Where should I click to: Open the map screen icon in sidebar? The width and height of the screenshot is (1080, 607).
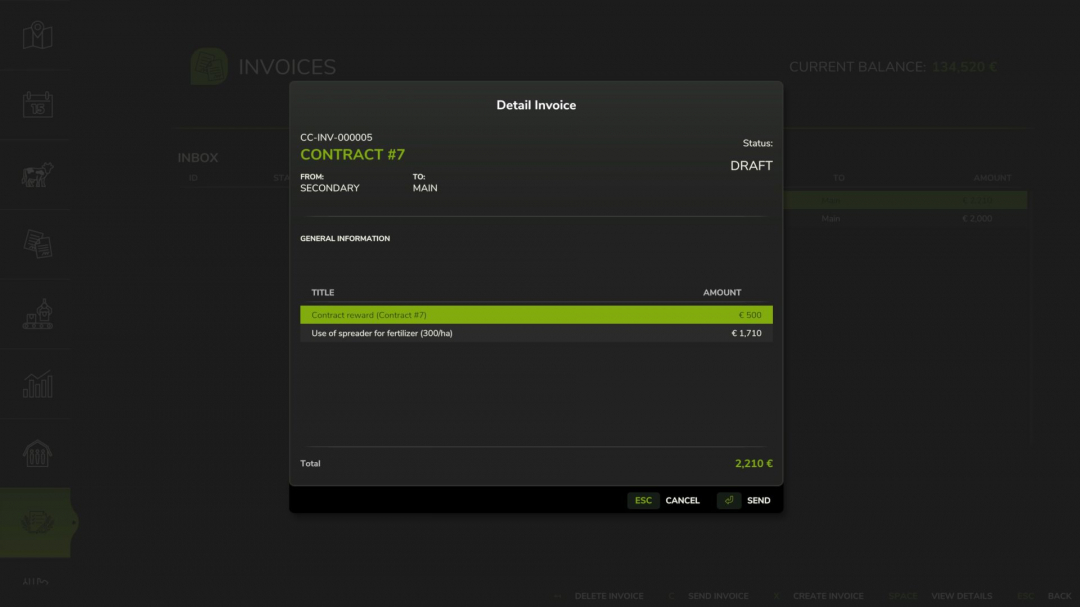(36, 35)
